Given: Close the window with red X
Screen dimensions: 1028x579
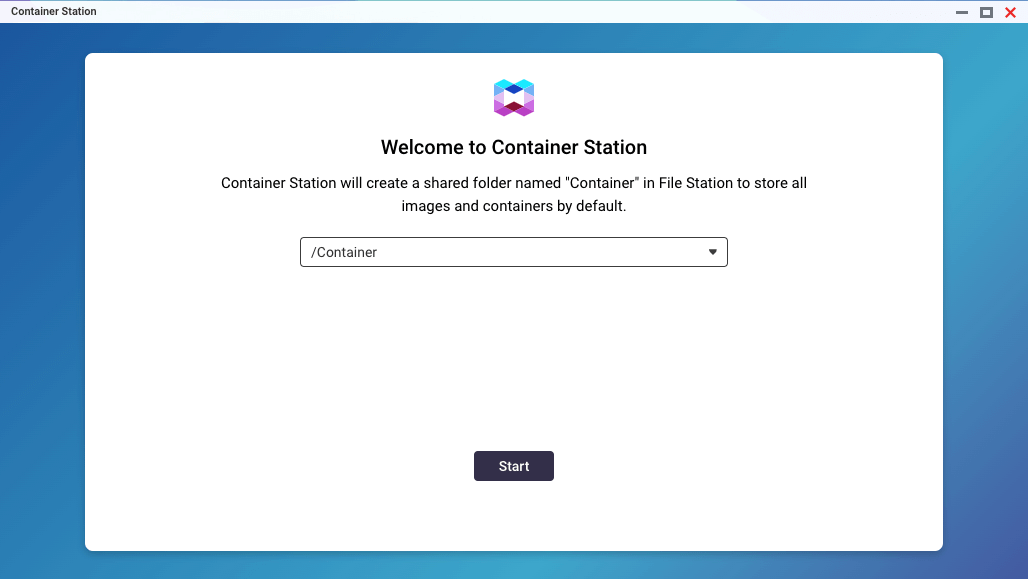Looking at the screenshot, I should [1010, 12].
